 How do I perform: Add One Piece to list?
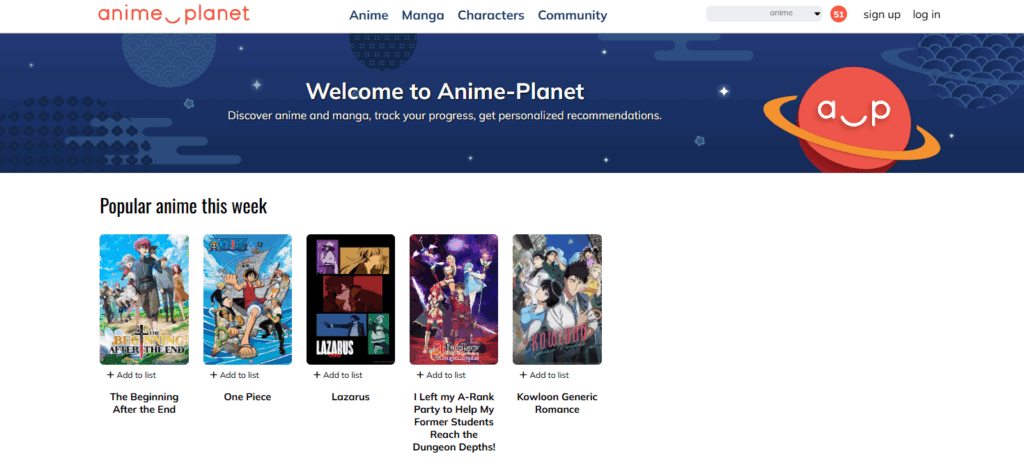click(x=233, y=375)
